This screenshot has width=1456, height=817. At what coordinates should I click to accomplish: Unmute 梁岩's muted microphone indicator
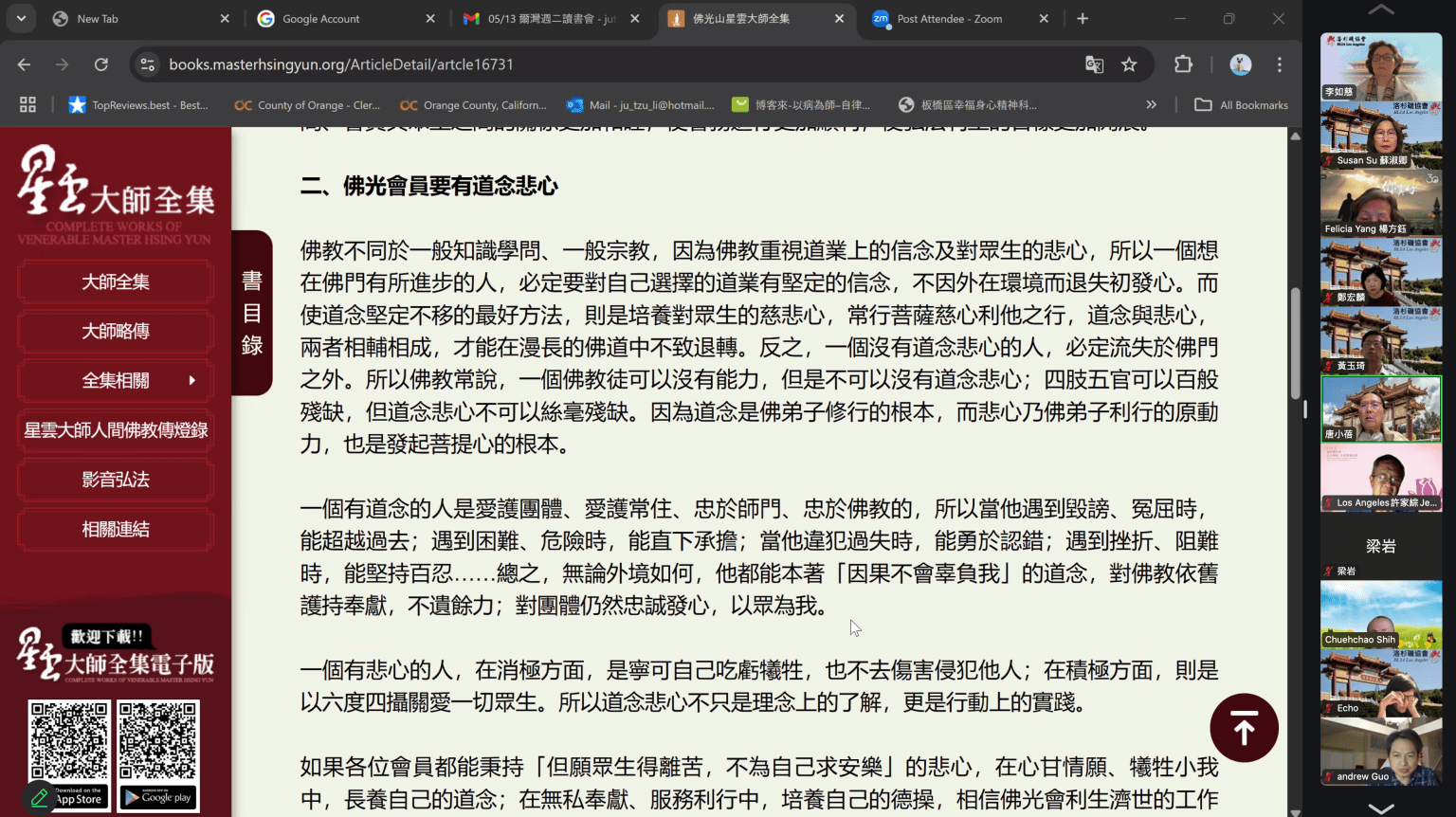coord(1326,571)
